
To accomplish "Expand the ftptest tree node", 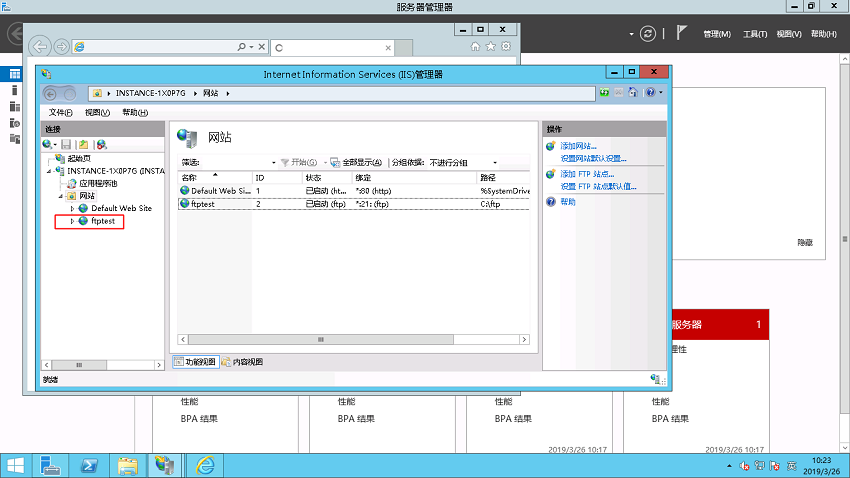I will point(72,221).
